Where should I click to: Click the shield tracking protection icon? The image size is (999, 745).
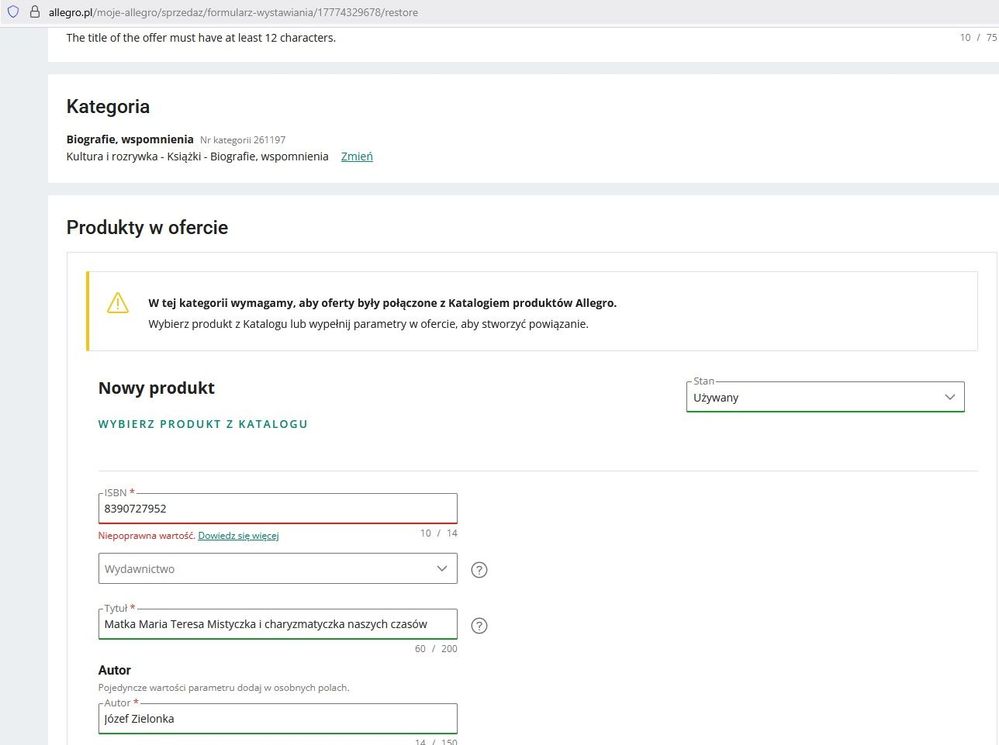[x=13, y=12]
